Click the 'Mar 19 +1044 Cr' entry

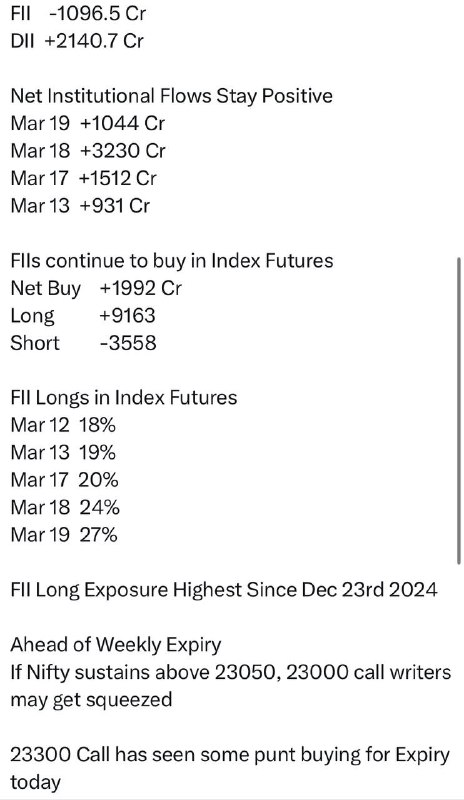click(88, 123)
